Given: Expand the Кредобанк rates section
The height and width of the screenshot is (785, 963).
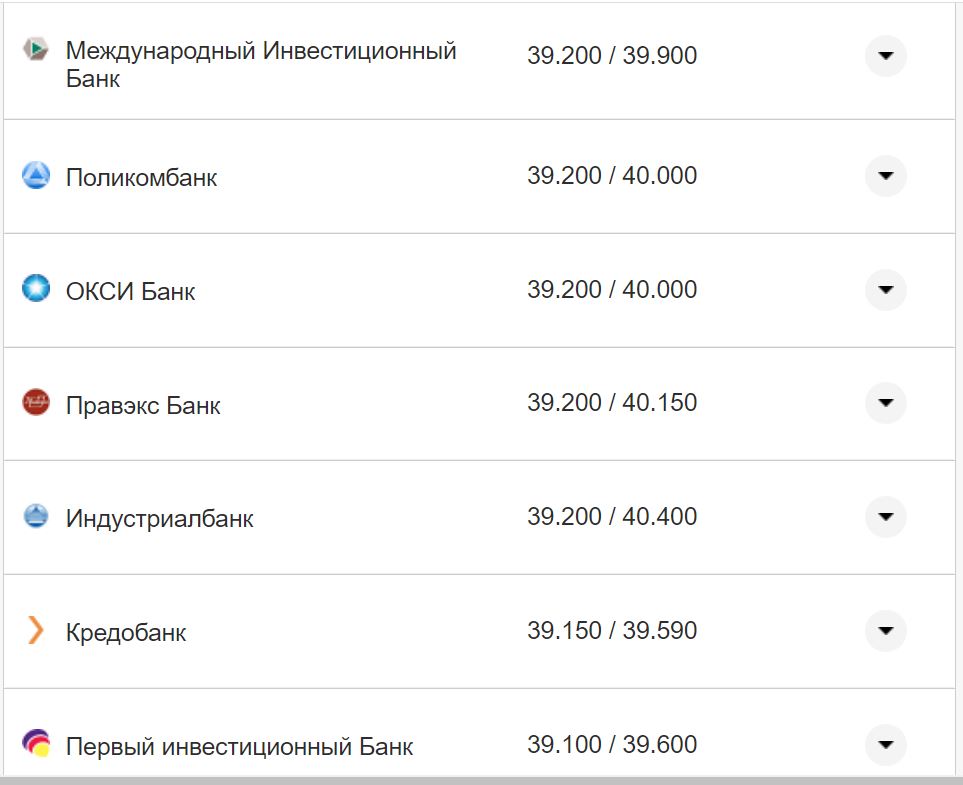Looking at the screenshot, I should [885, 631].
